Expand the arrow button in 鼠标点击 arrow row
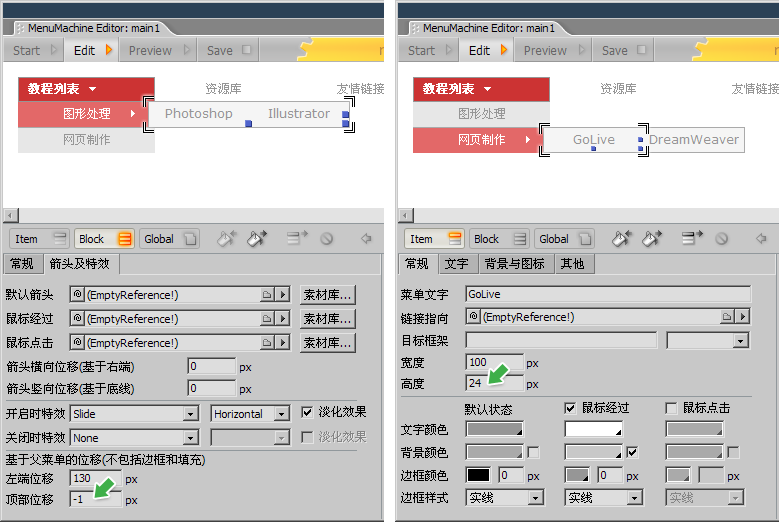 pos(283,342)
